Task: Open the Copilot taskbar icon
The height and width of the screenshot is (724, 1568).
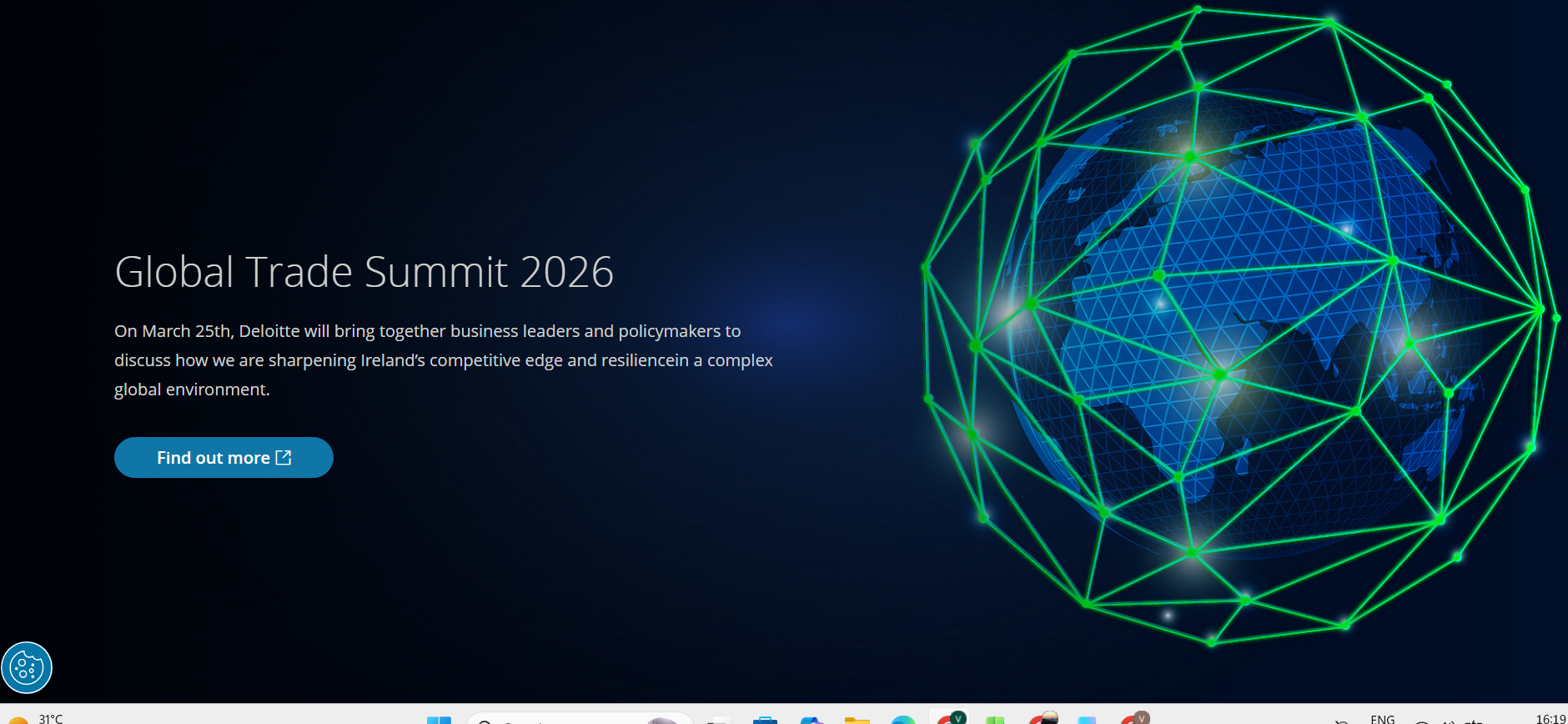Action: (811, 720)
